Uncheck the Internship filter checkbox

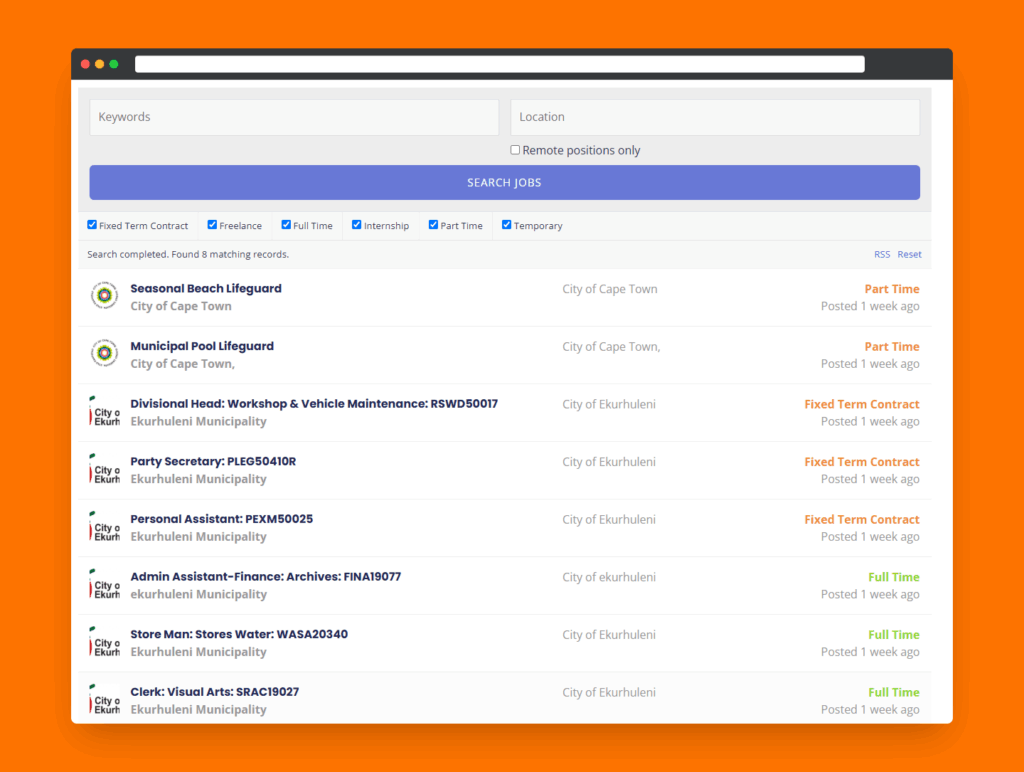pos(357,225)
